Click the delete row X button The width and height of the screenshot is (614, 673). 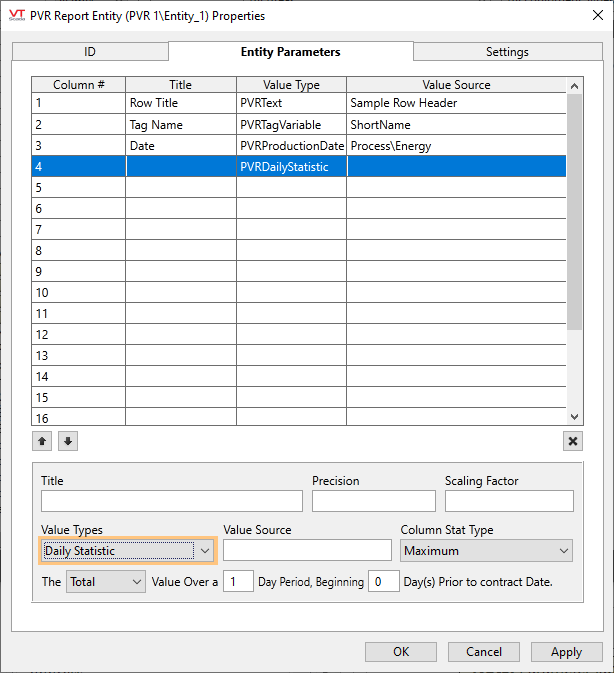[573, 441]
